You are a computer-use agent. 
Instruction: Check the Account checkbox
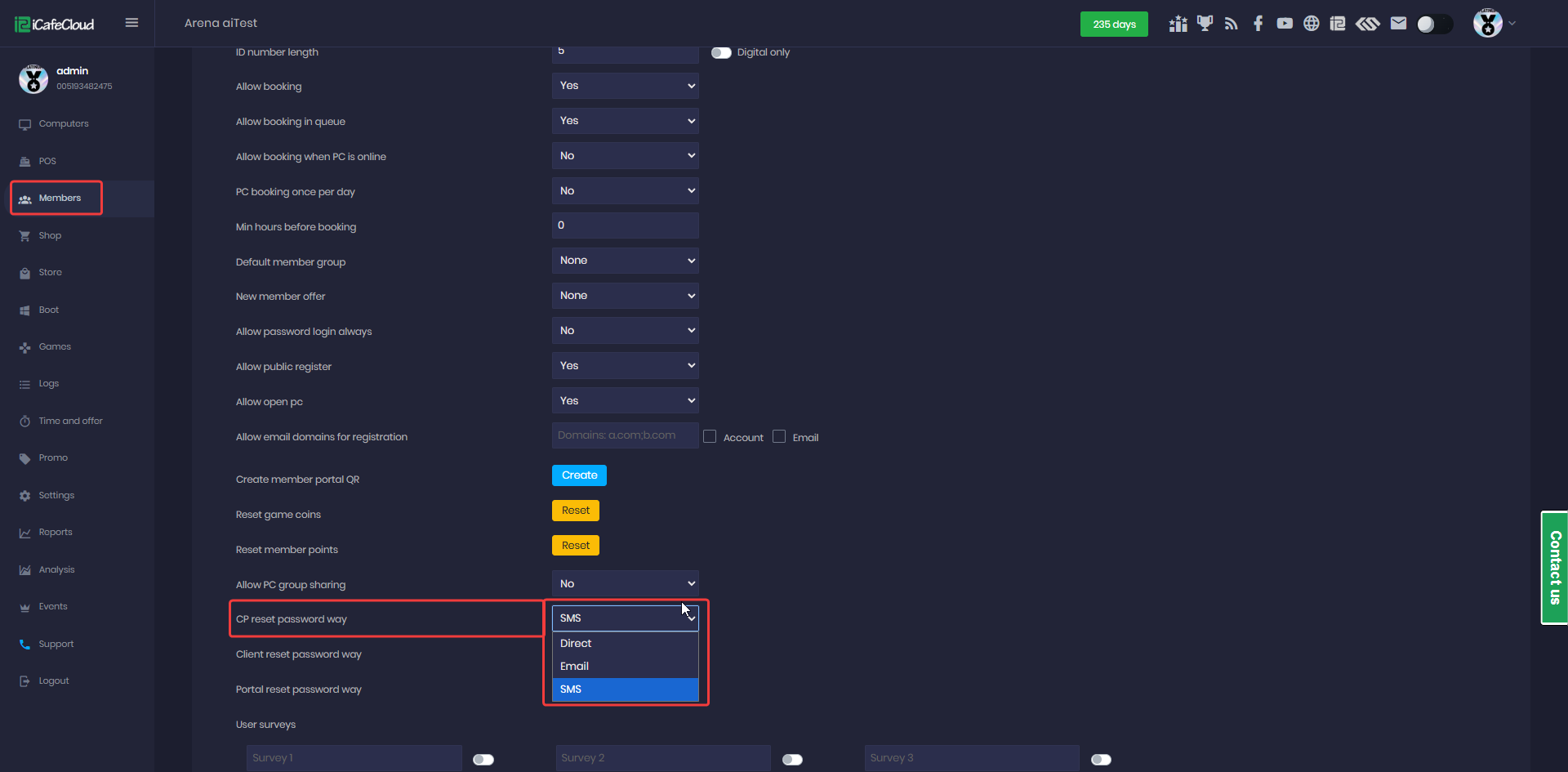(x=710, y=437)
